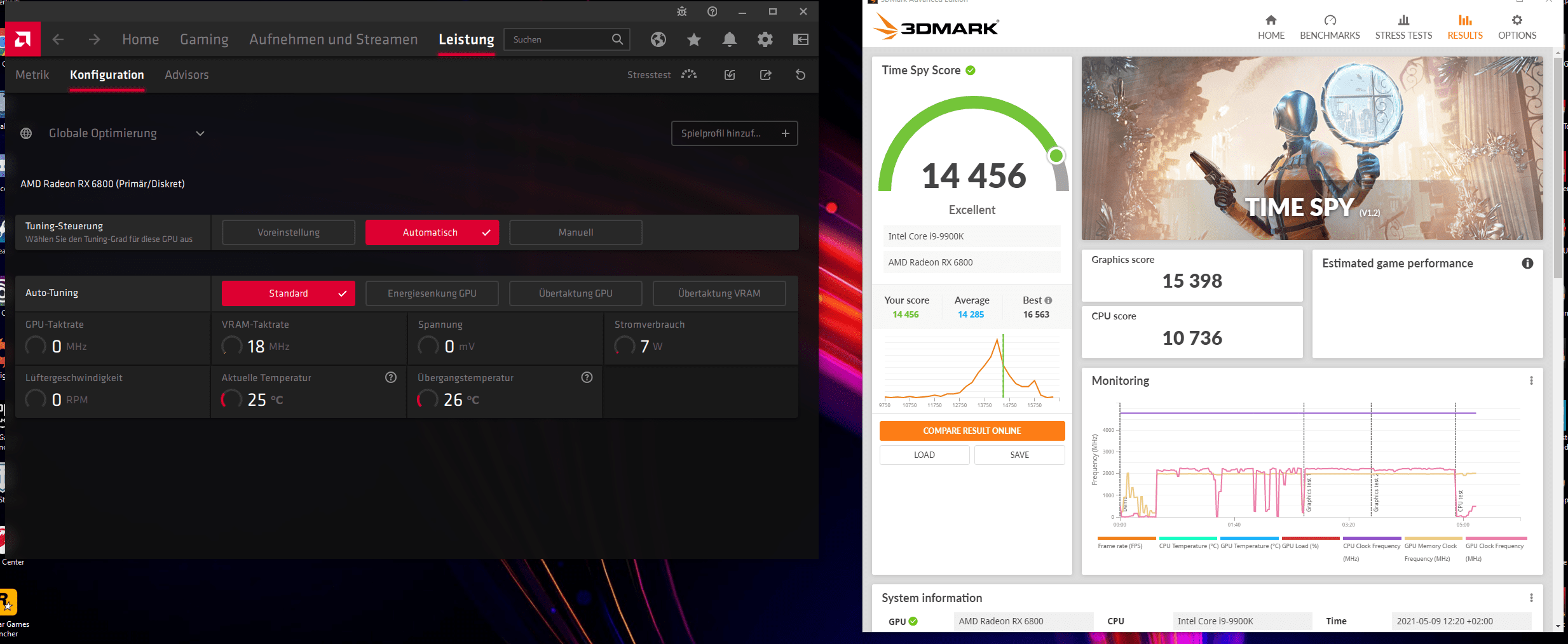Click the 3DMark vertical scrollbar

click(x=1558, y=168)
